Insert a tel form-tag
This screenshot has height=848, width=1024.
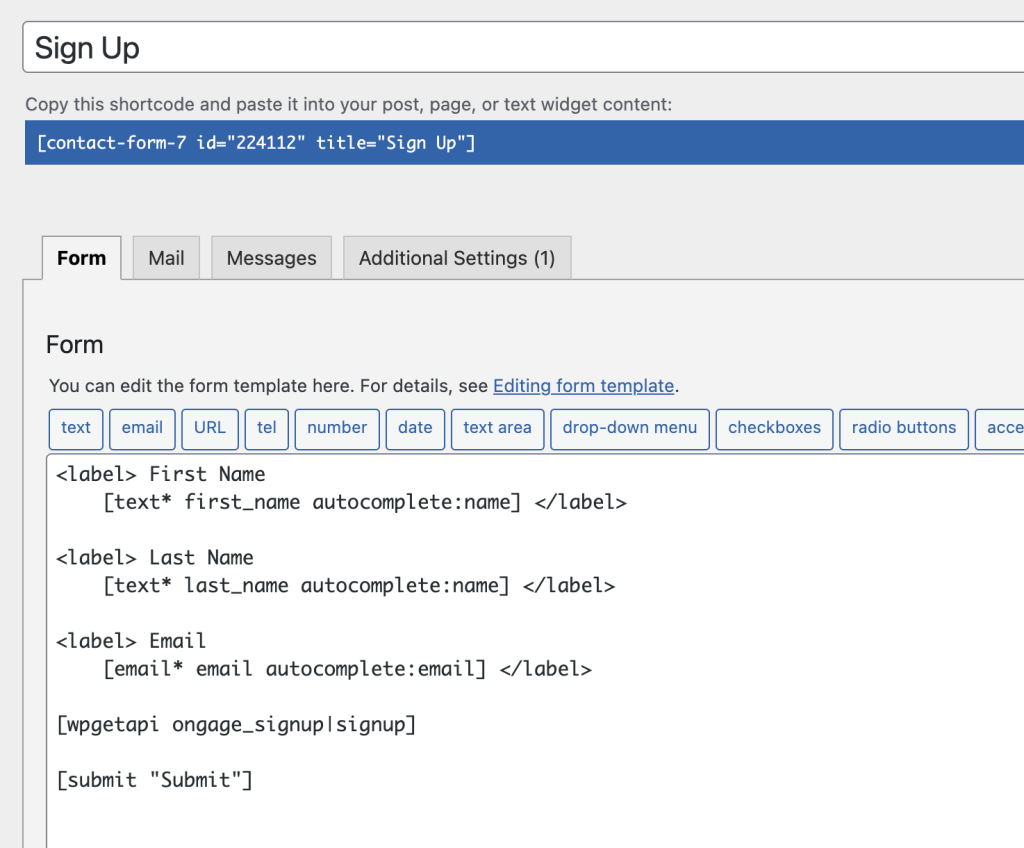266,428
